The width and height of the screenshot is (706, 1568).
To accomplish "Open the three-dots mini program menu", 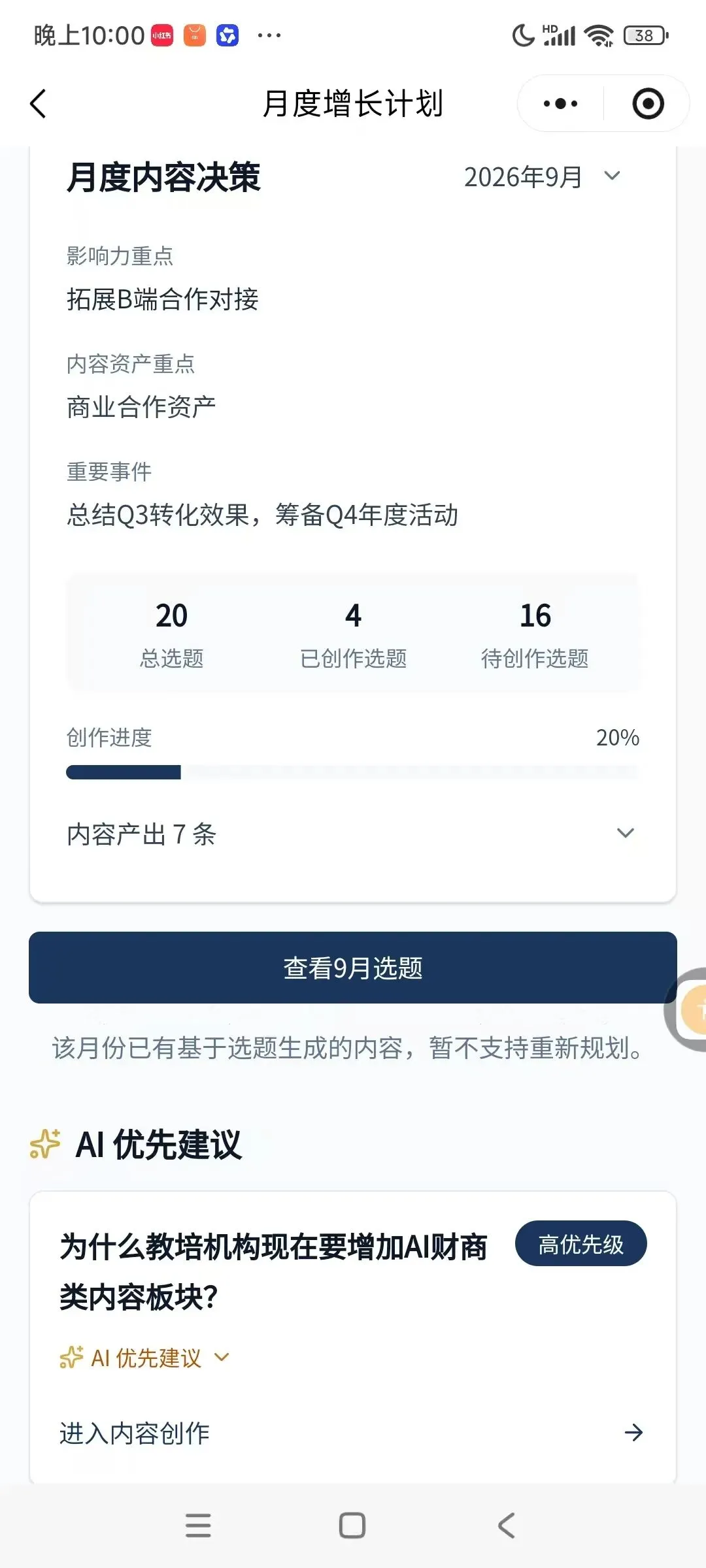I will click(x=560, y=103).
